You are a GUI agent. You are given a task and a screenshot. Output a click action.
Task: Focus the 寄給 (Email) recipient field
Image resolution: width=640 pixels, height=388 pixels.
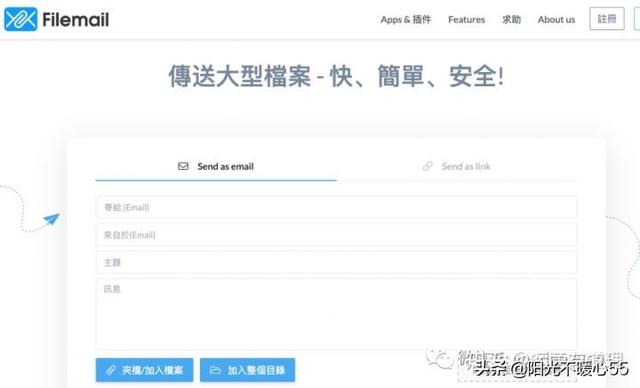pyautogui.click(x=336, y=207)
